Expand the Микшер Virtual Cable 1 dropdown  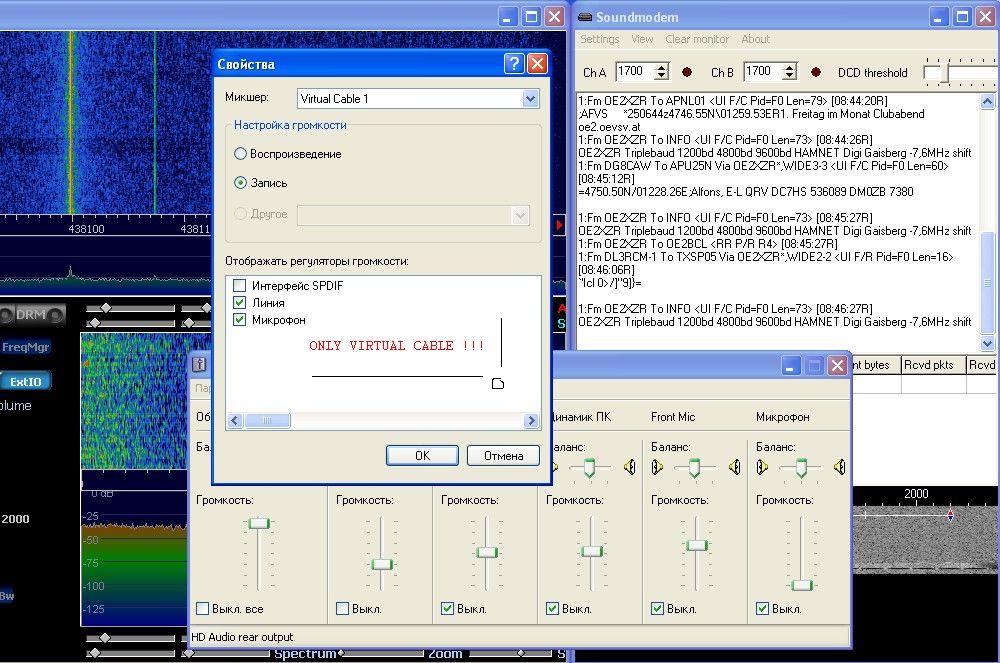tap(530, 99)
